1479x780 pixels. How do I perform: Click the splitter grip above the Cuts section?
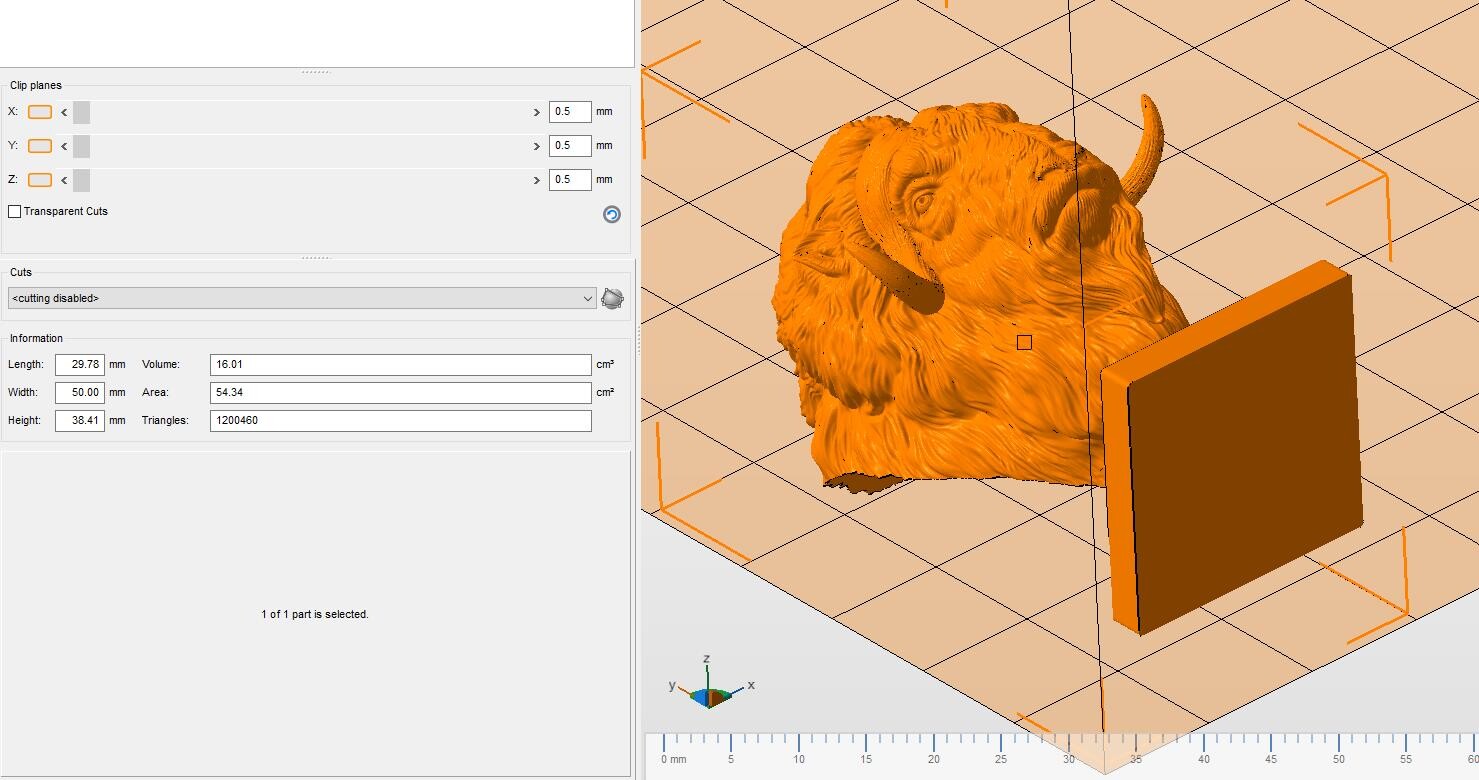[315, 257]
